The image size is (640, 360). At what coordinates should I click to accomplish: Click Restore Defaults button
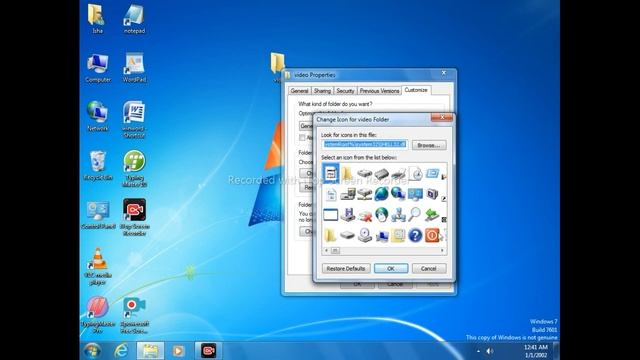tap(346, 269)
